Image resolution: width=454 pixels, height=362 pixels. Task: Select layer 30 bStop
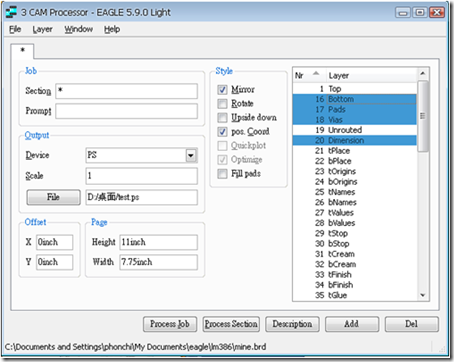355,244
